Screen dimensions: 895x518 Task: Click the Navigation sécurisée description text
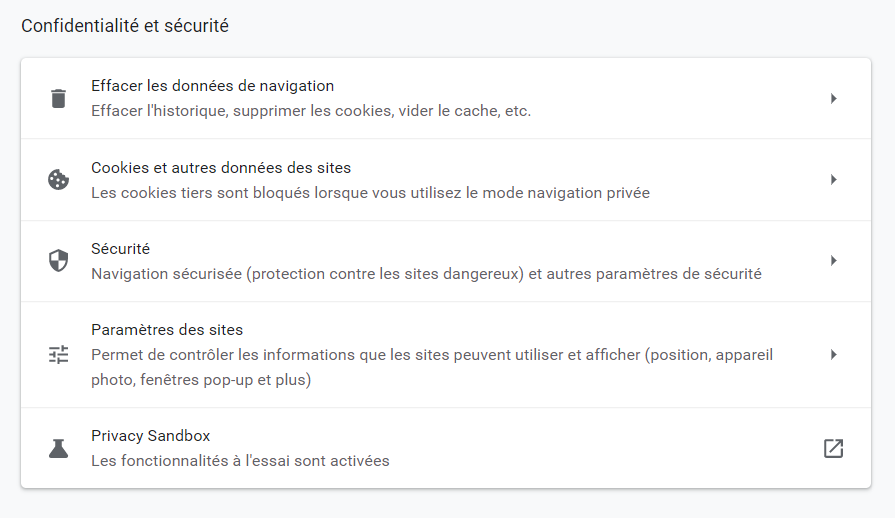(426, 274)
